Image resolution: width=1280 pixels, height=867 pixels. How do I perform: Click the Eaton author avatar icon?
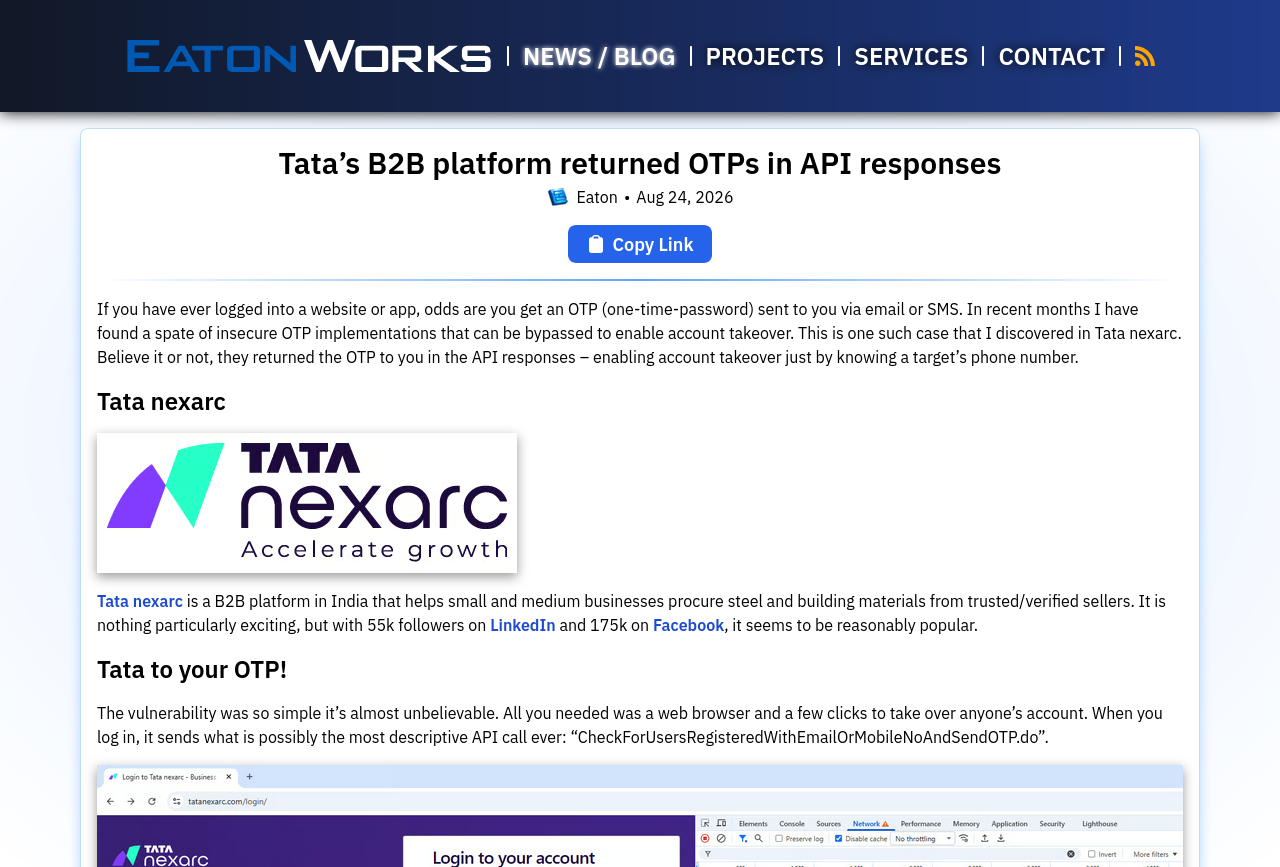tap(558, 197)
